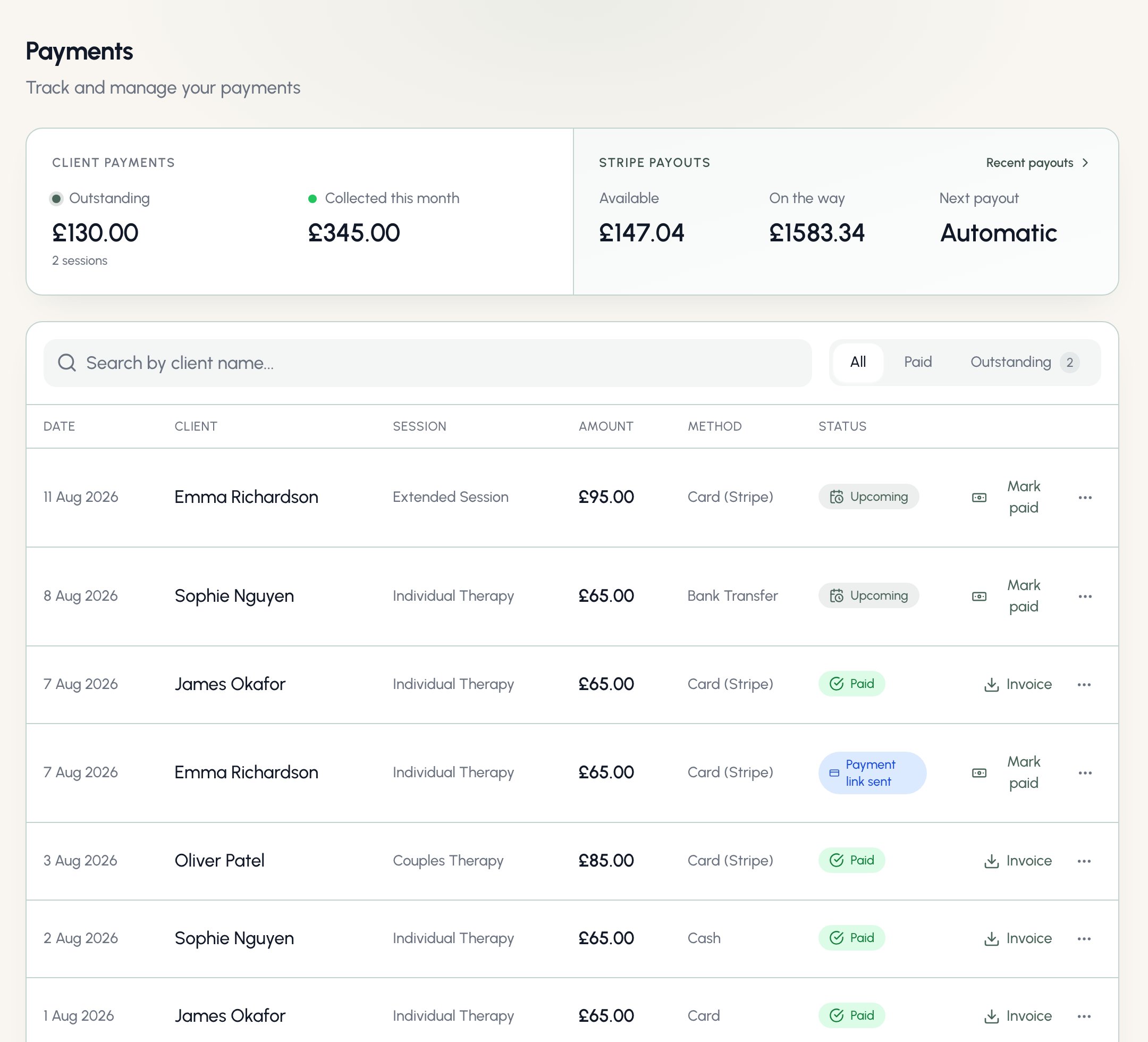1148x1042 pixels.
Task: Click card icon in Payment link sent badge
Action: coord(834,773)
